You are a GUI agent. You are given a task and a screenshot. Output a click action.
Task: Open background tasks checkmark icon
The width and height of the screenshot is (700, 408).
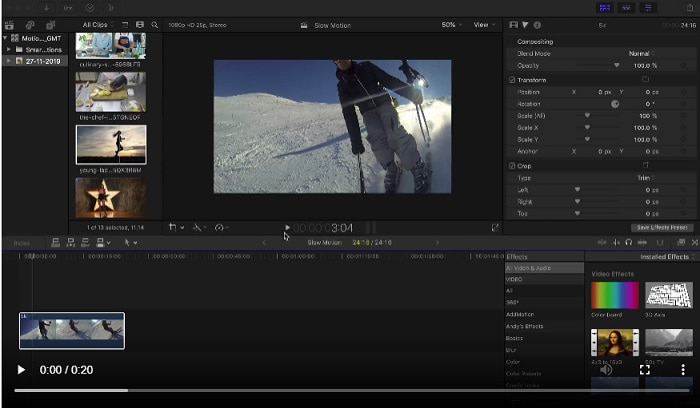click(x=90, y=8)
